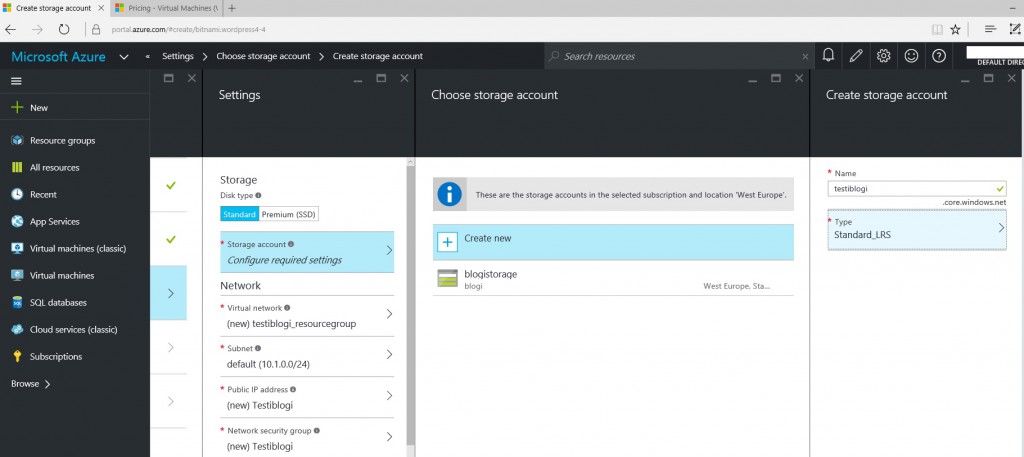Toggle the hamburger menu icon in sidebar
This screenshot has width=1024, height=457.
click(16, 81)
